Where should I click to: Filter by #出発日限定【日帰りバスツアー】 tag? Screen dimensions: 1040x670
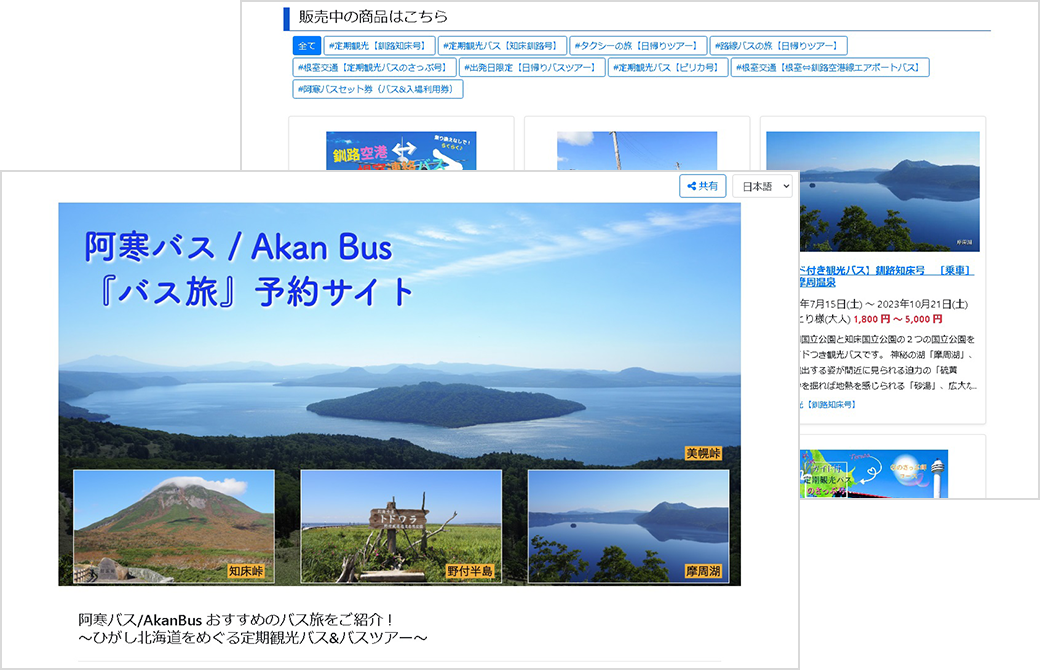pyautogui.click(x=532, y=68)
